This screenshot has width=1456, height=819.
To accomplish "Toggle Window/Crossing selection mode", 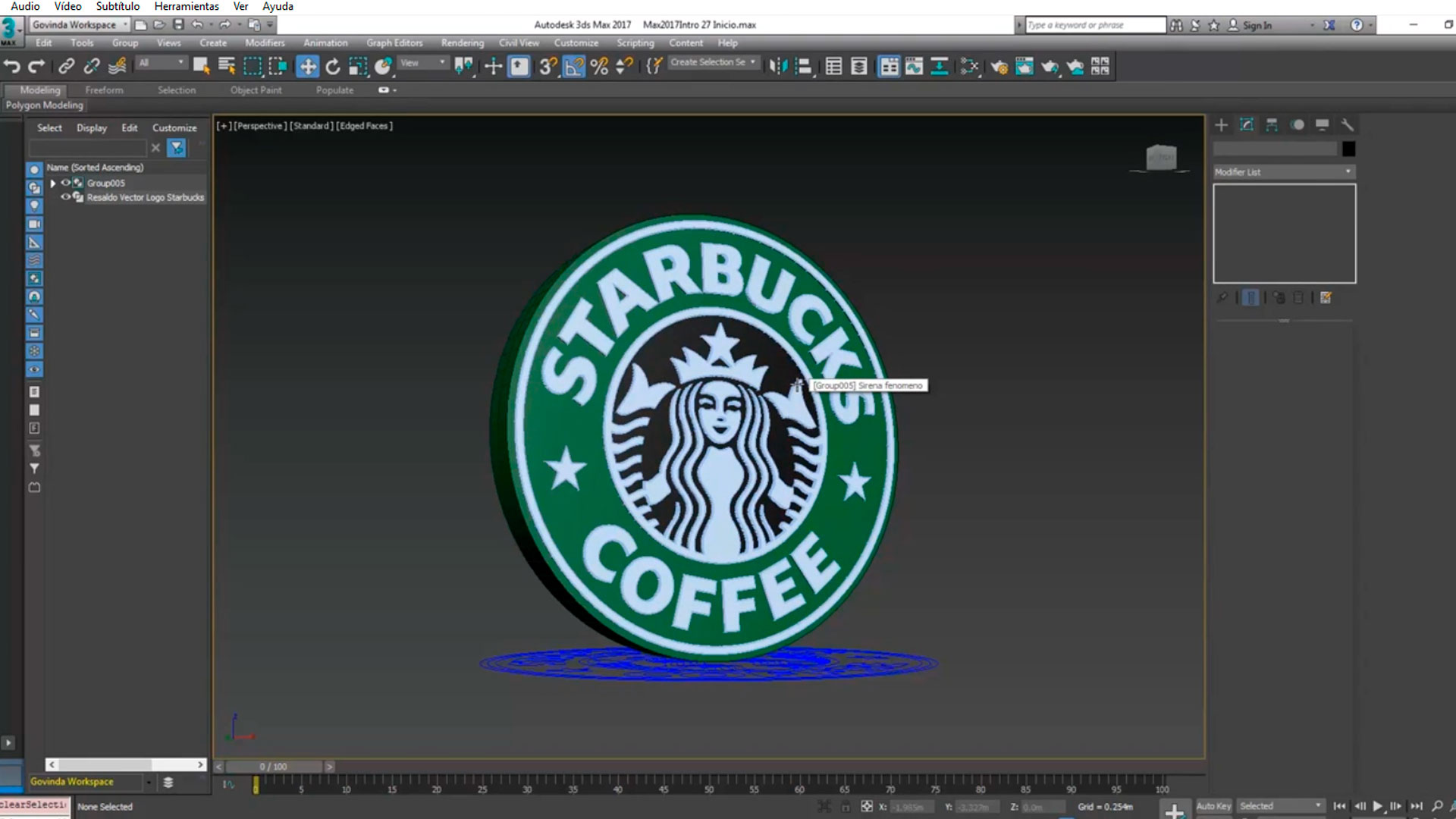I will click(278, 67).
